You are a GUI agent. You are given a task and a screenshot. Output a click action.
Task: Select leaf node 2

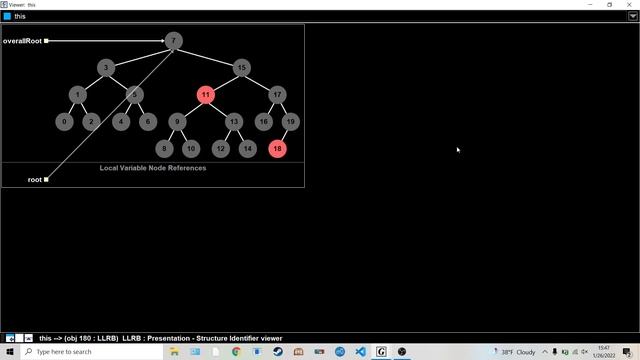pos(91,122)
